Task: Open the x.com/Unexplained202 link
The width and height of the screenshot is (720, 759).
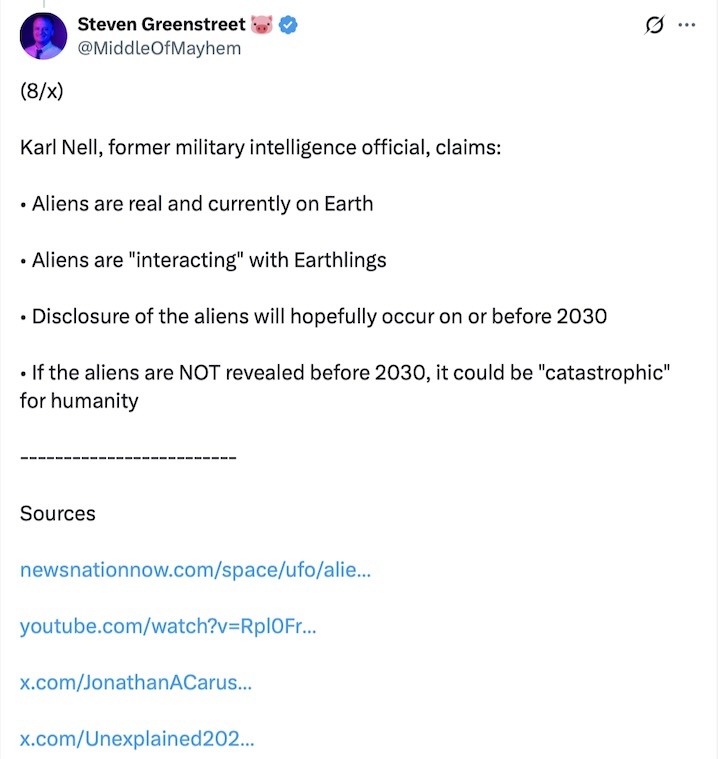Action: pos(137,740)
